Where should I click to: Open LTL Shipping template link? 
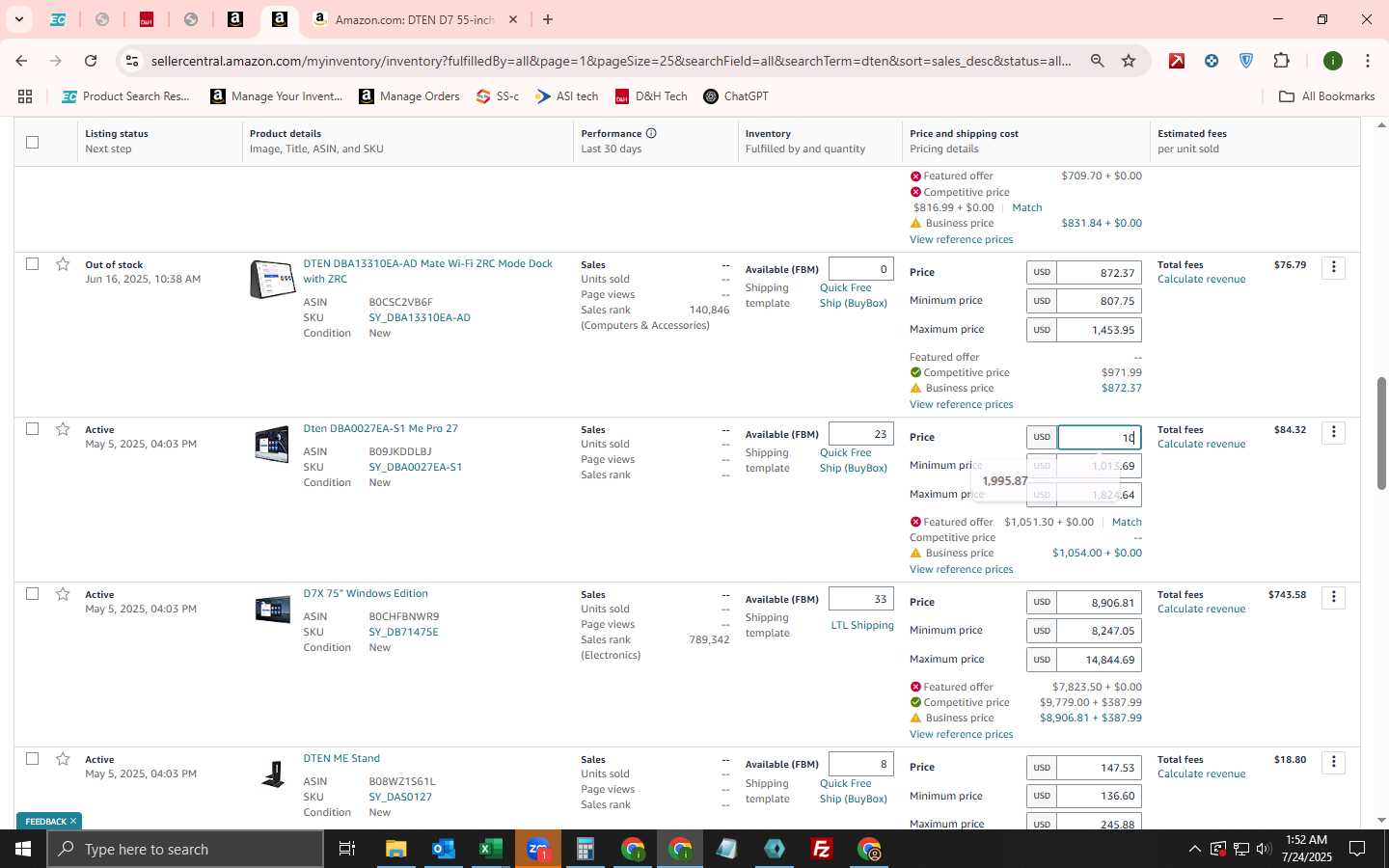point(861,625)
